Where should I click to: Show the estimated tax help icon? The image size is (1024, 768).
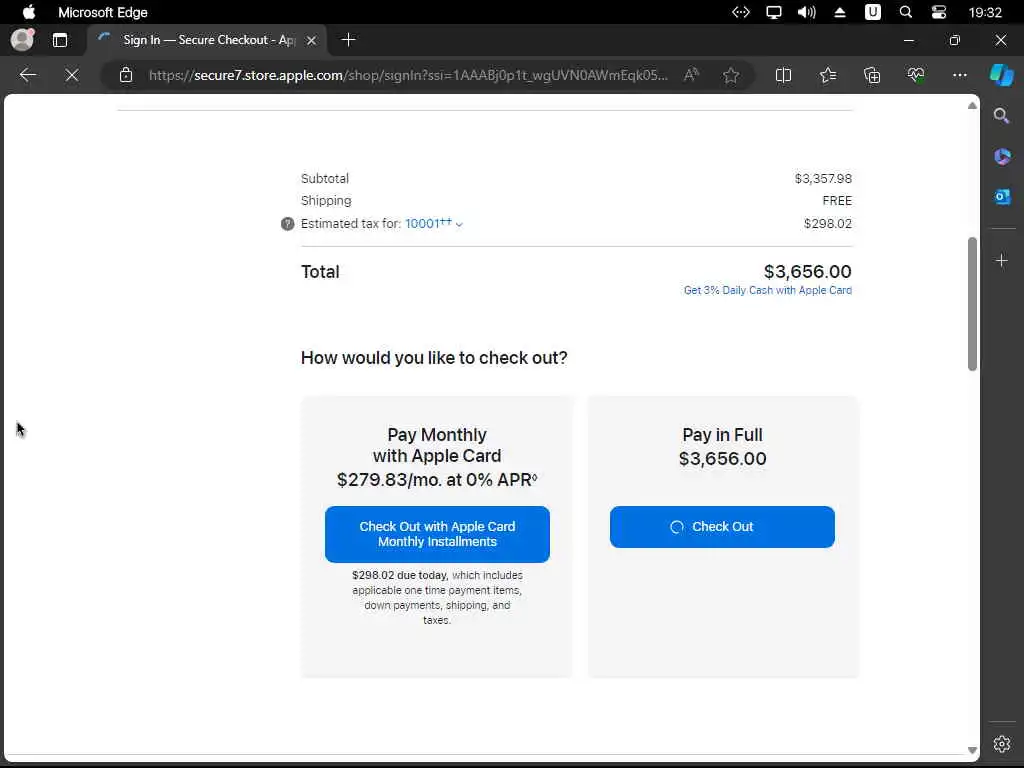click(287, 224)
